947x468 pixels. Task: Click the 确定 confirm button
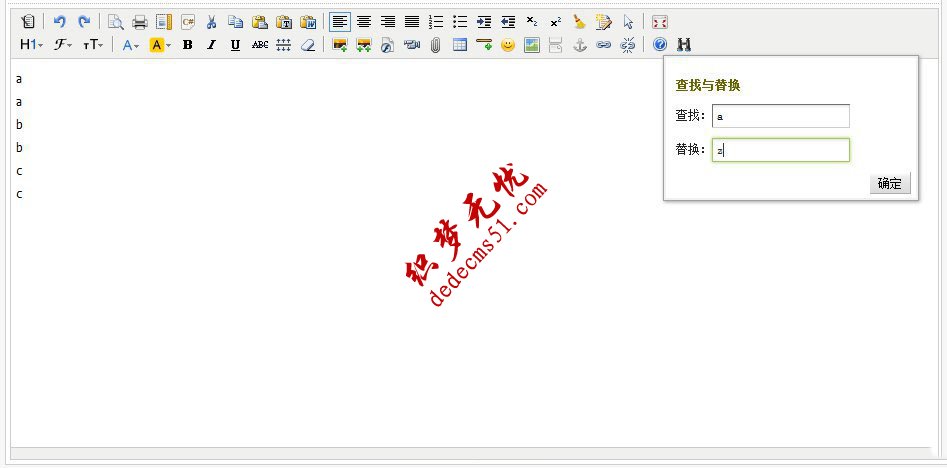[x=889, y=183]
